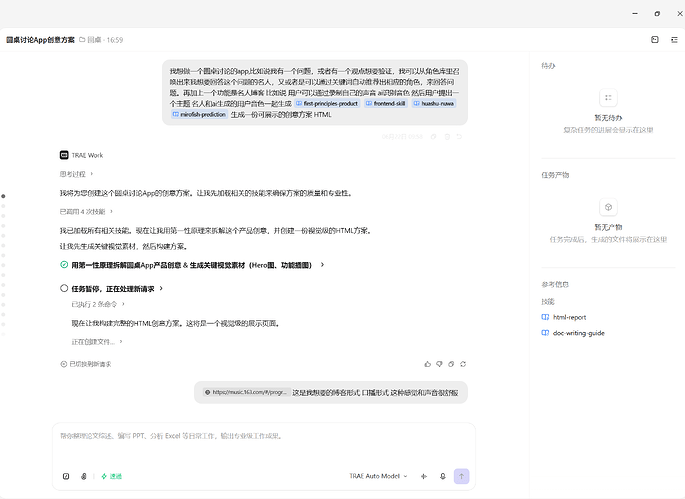Viewport: 685px width, 499px height.
Task: Regenerate the response with the refresh icon
Action: (463, 364)
